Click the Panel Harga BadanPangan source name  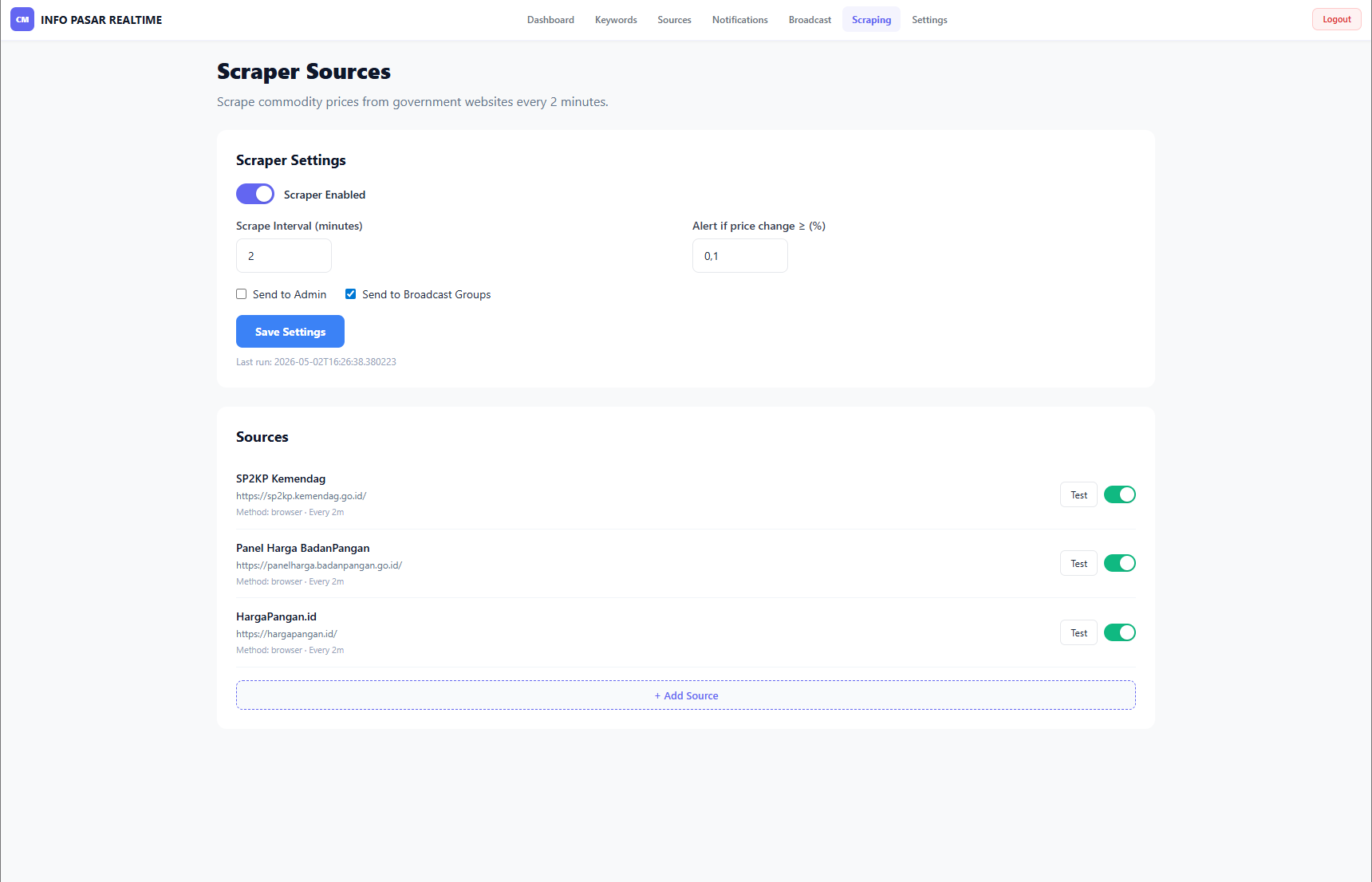303,548
